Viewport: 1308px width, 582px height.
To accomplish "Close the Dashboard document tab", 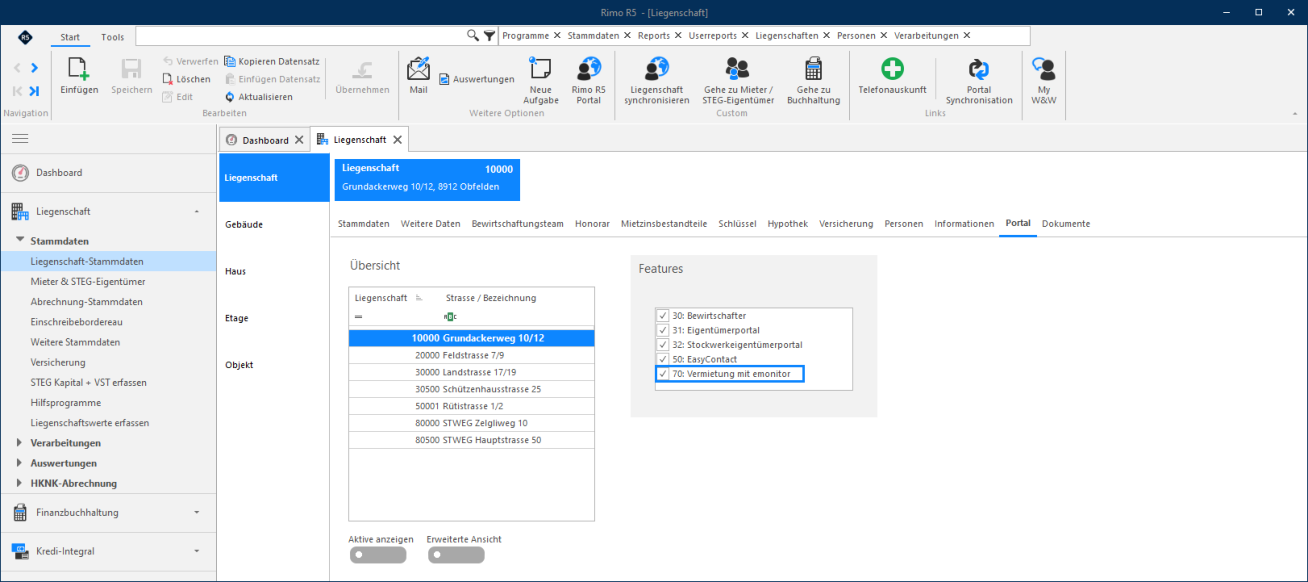I will (x=297, y=140).
